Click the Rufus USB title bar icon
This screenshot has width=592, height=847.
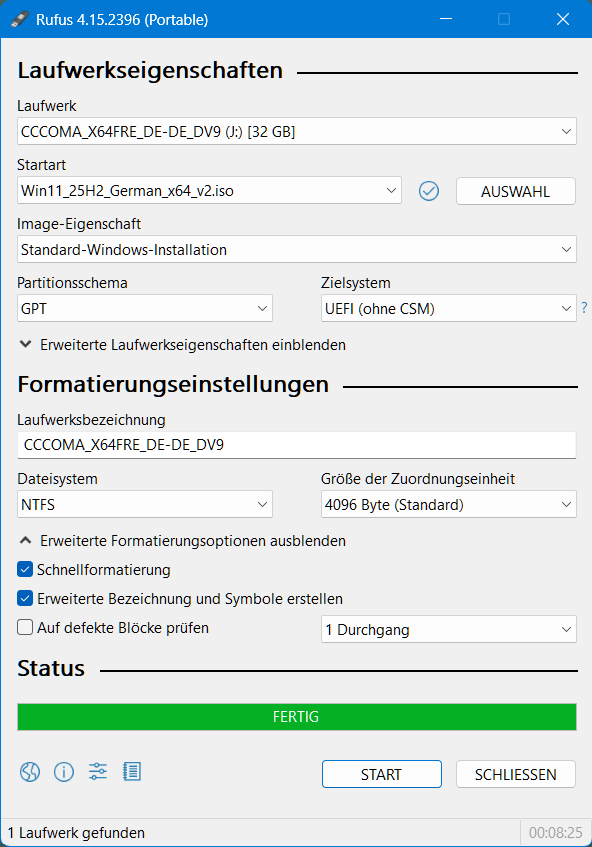19,19
